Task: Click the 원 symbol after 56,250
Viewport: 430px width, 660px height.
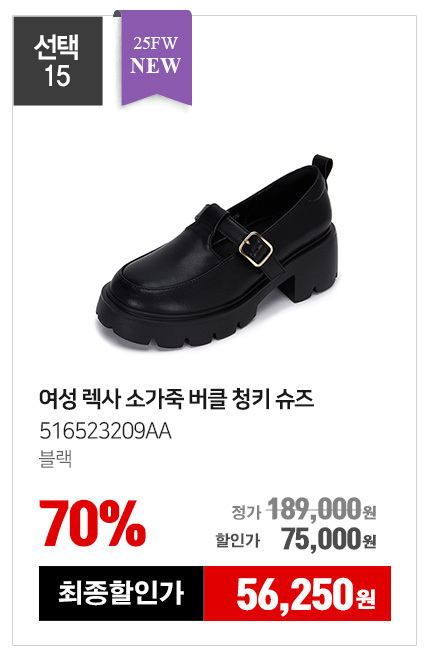Action: [366, 599]
